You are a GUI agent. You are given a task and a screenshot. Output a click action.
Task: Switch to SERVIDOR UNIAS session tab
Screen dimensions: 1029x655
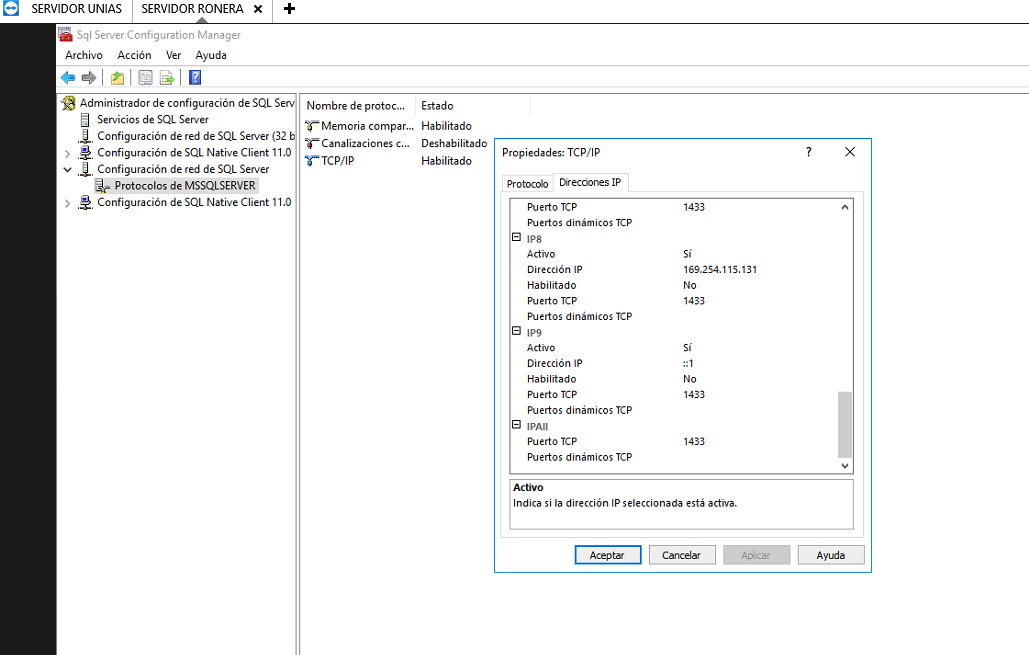[x=76, y=9]
